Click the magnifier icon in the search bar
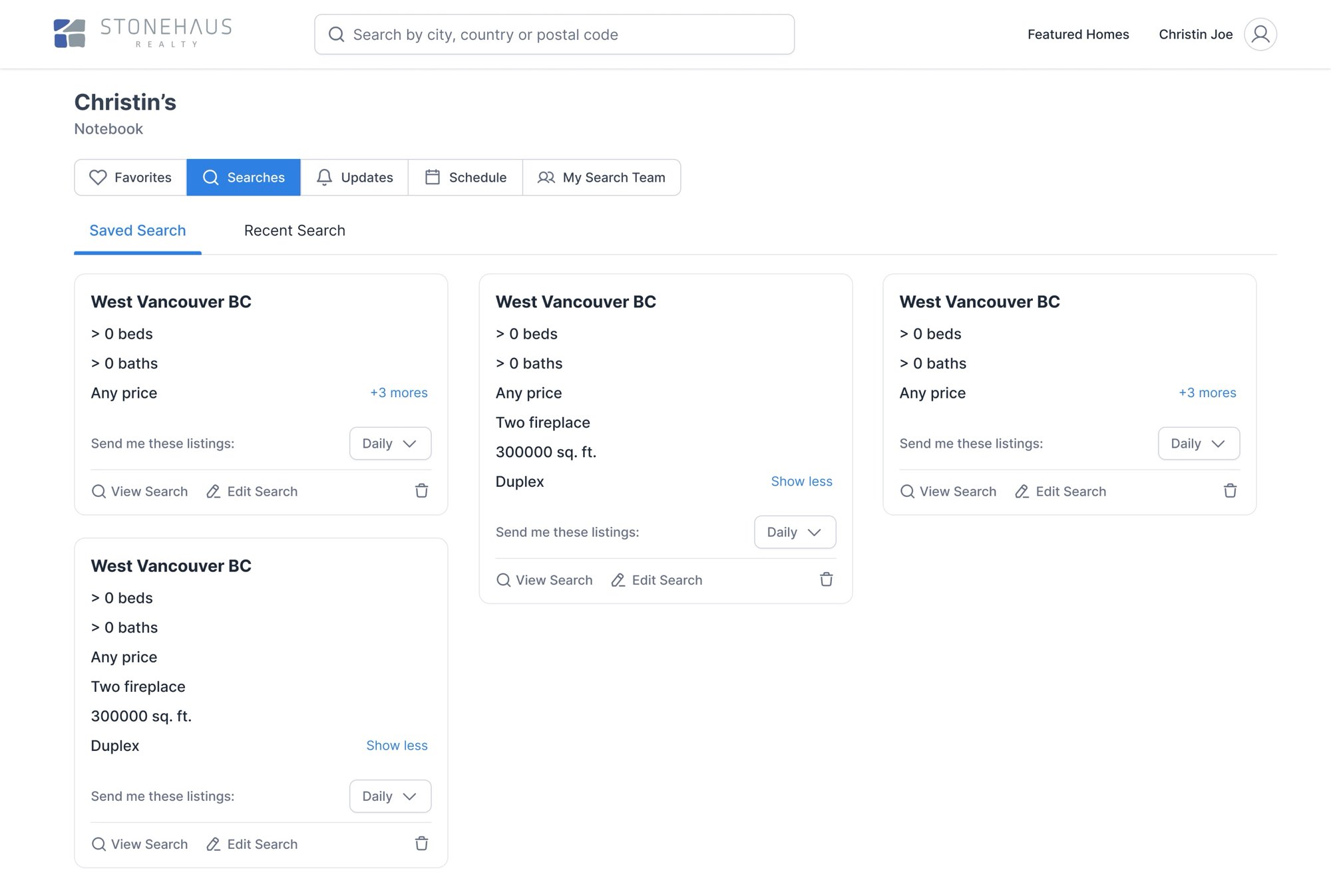This screenshot has height=896, width=1331. pos(337,35)
